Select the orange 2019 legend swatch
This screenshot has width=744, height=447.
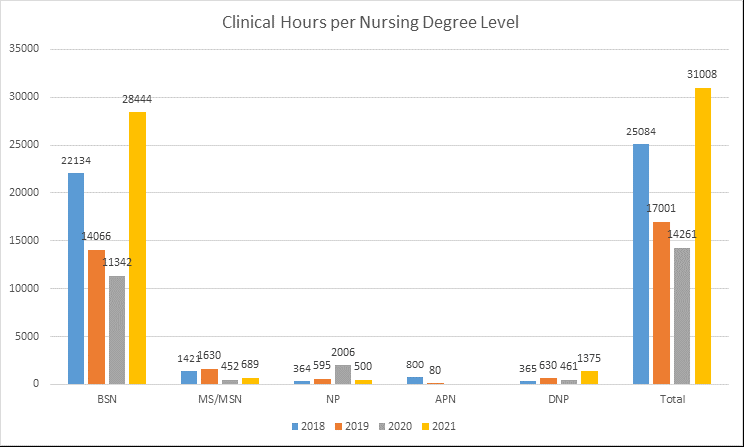click(337, 425)
